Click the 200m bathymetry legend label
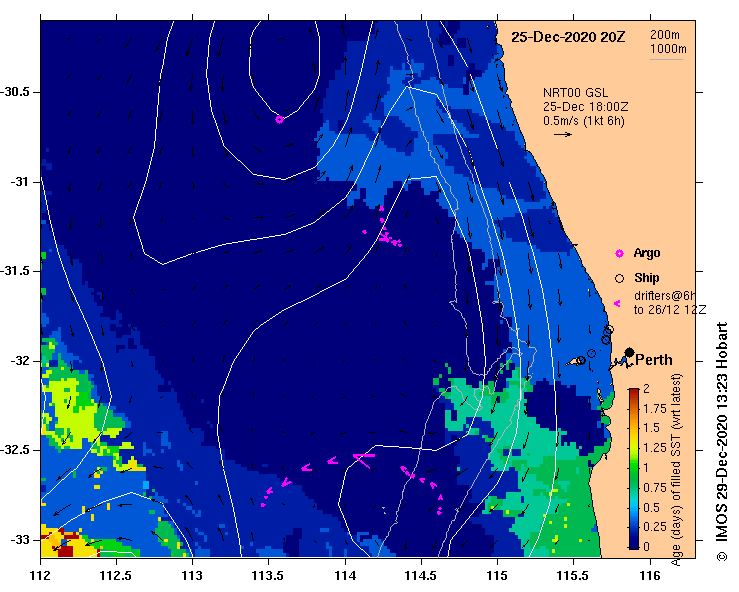 665,34
